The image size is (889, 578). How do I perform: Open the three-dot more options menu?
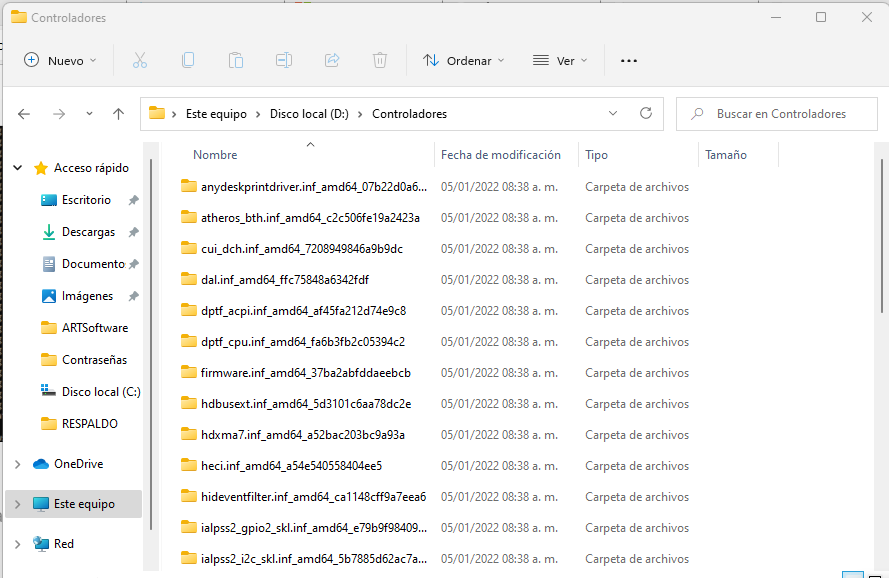coord(629,61)
